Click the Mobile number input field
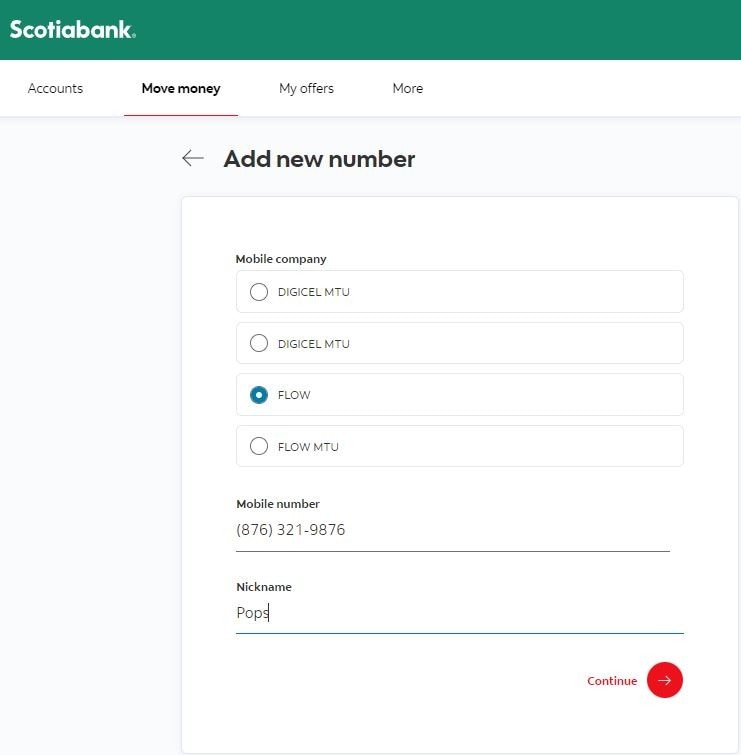Image resolution: width=741 pixels, height=755 pixels. 453,530
